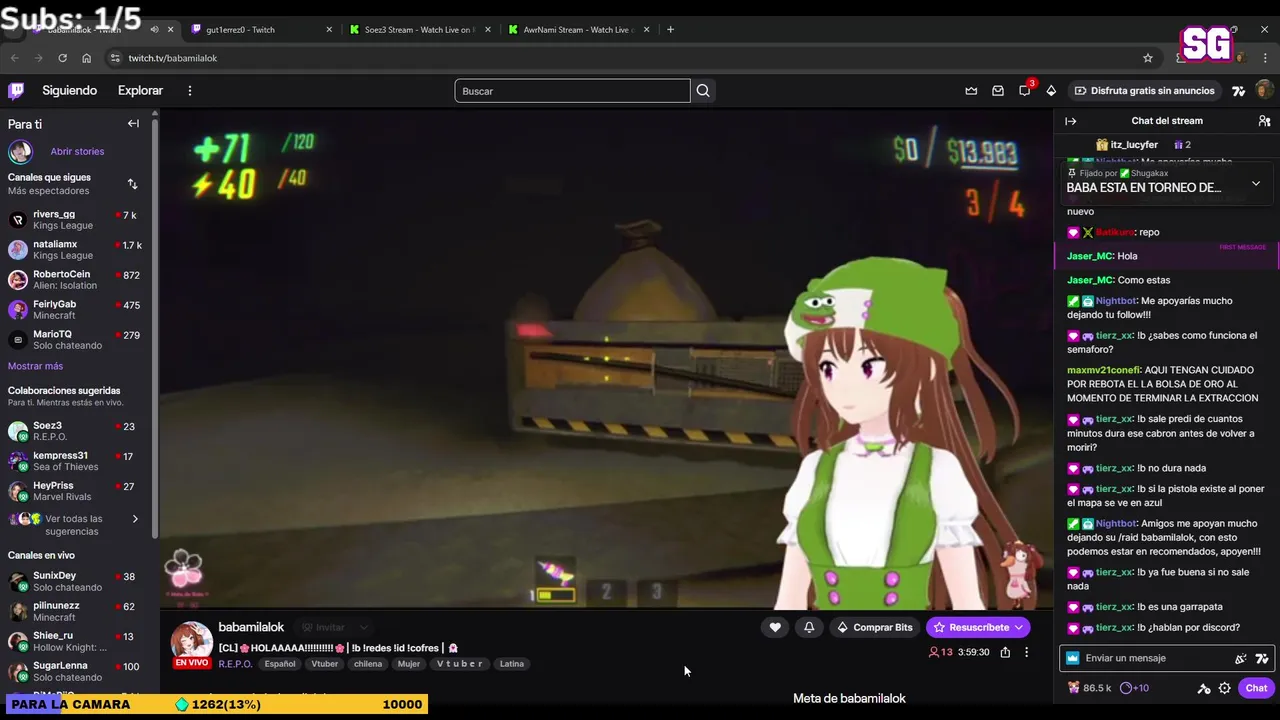Open the user avatar menu in top bar
The height and width of the screenshot is (720, 1280).
point(1264,91)
